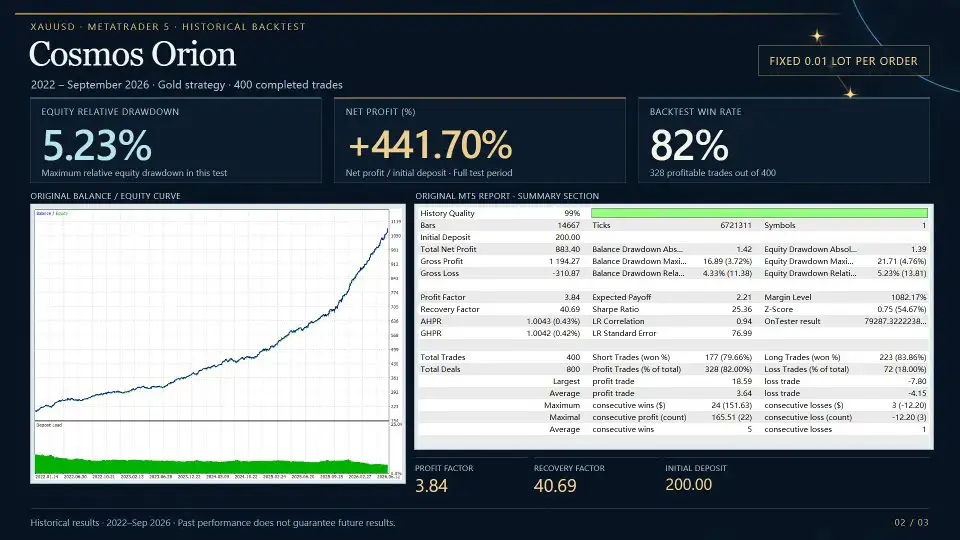Select consecutive losses value 3 (-12.20)
The height and width of the screenshot is (540, 960).
coord(909,405)
